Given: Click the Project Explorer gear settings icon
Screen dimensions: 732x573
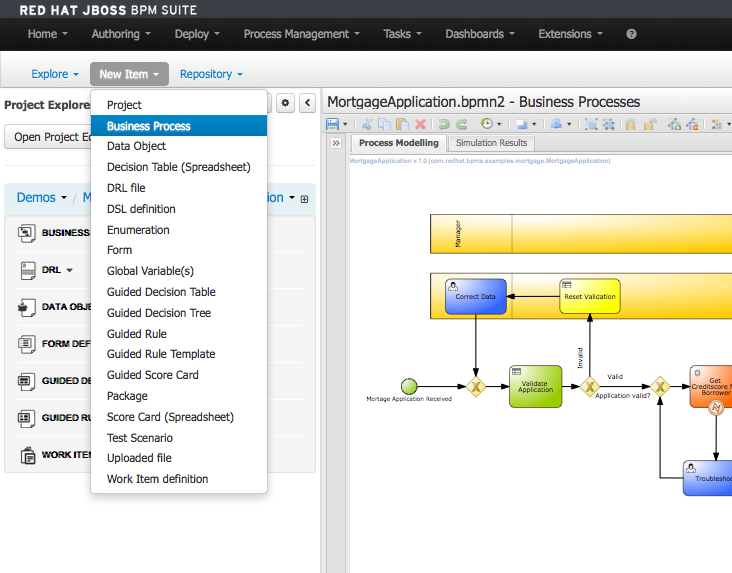Looking at the screenshot, I should coord(285,103).
